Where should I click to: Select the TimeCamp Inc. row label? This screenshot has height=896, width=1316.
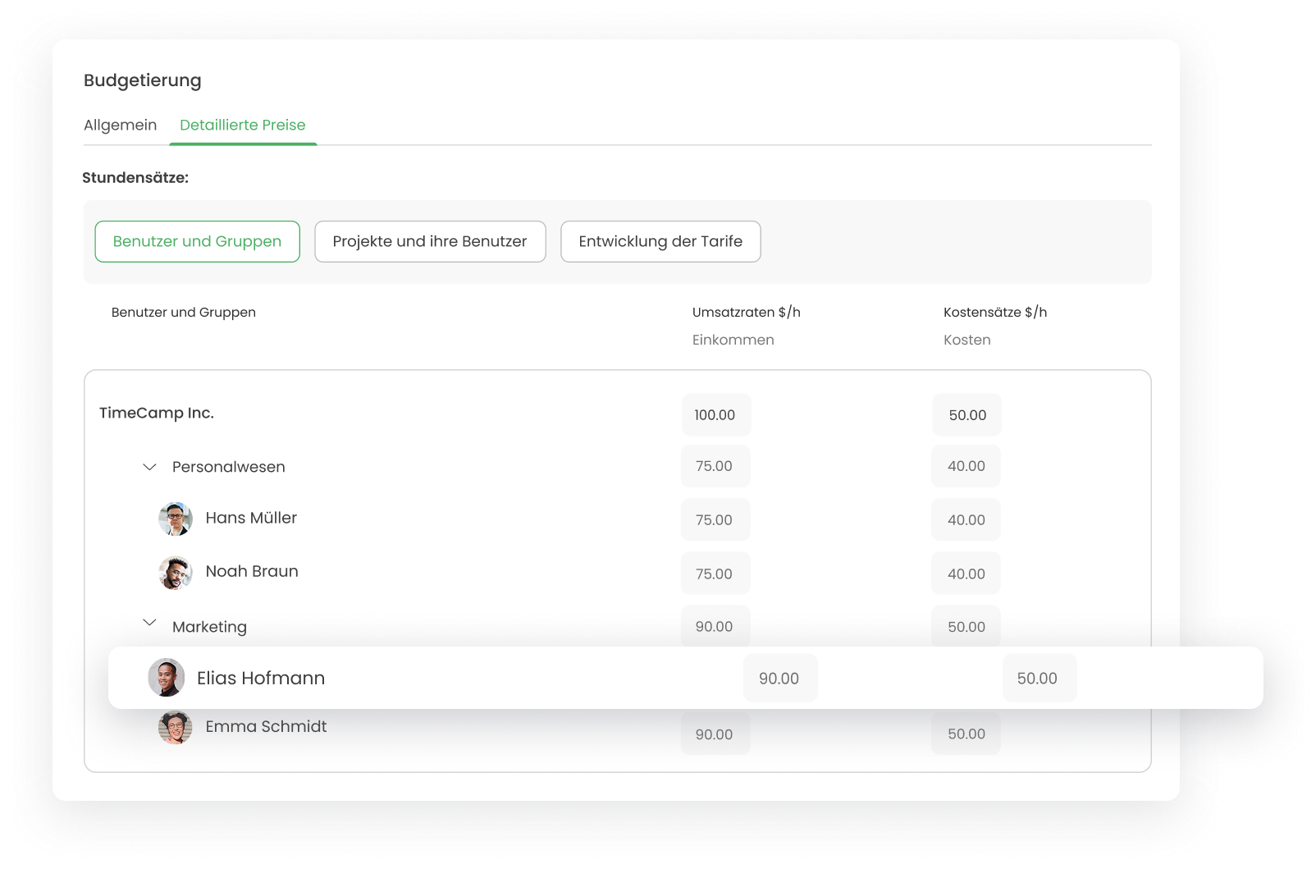(x=157, y=413)
